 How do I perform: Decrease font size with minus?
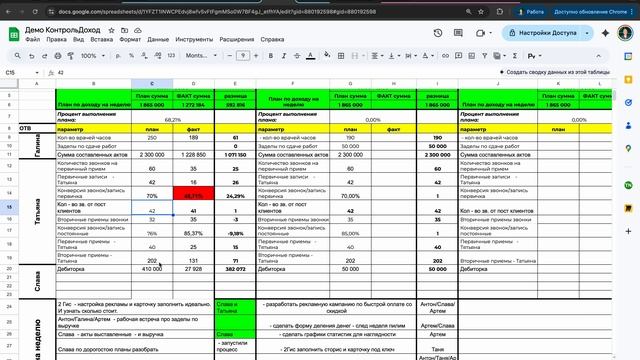229,56
